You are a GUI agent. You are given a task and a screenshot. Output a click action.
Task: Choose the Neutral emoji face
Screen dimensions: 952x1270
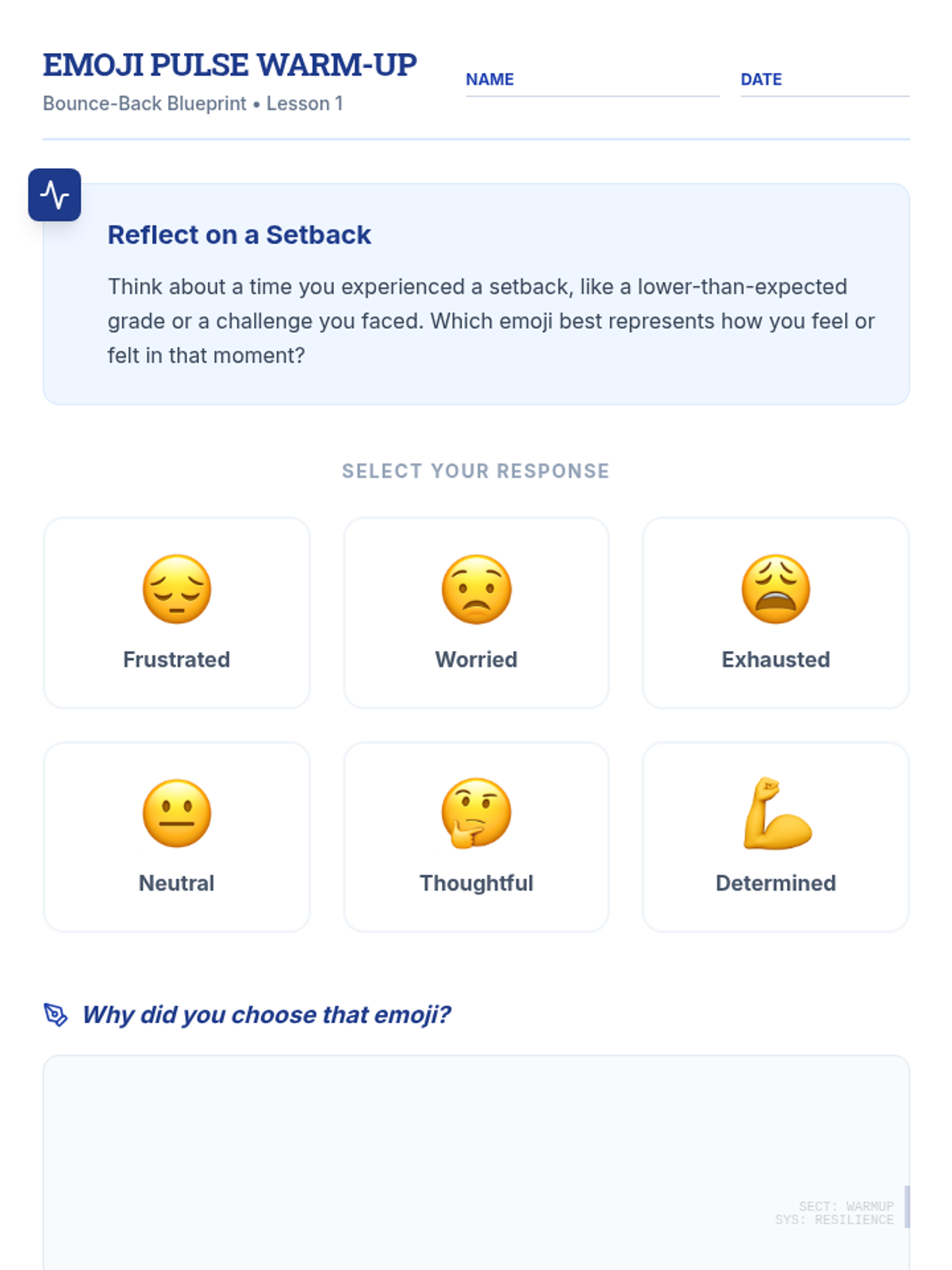click(177, 814)
